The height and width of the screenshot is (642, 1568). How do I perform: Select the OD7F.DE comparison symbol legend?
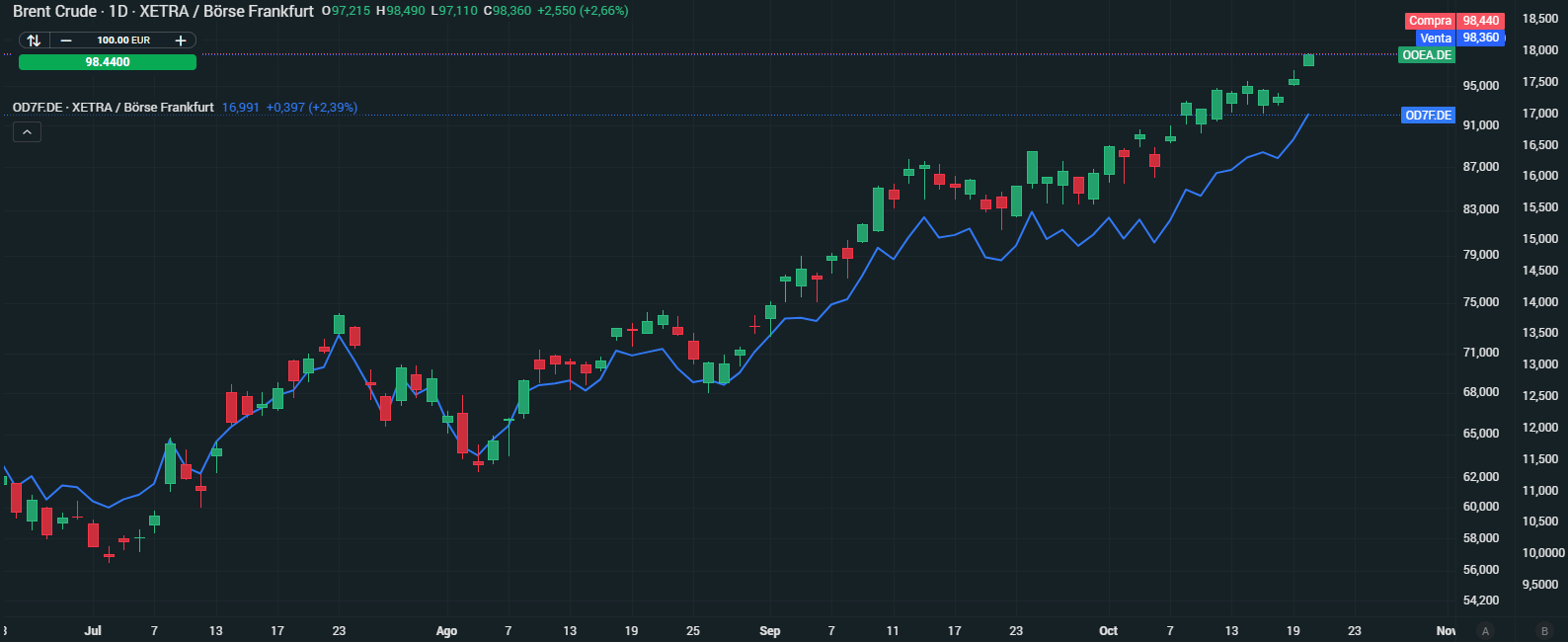(x=114, y=108)
